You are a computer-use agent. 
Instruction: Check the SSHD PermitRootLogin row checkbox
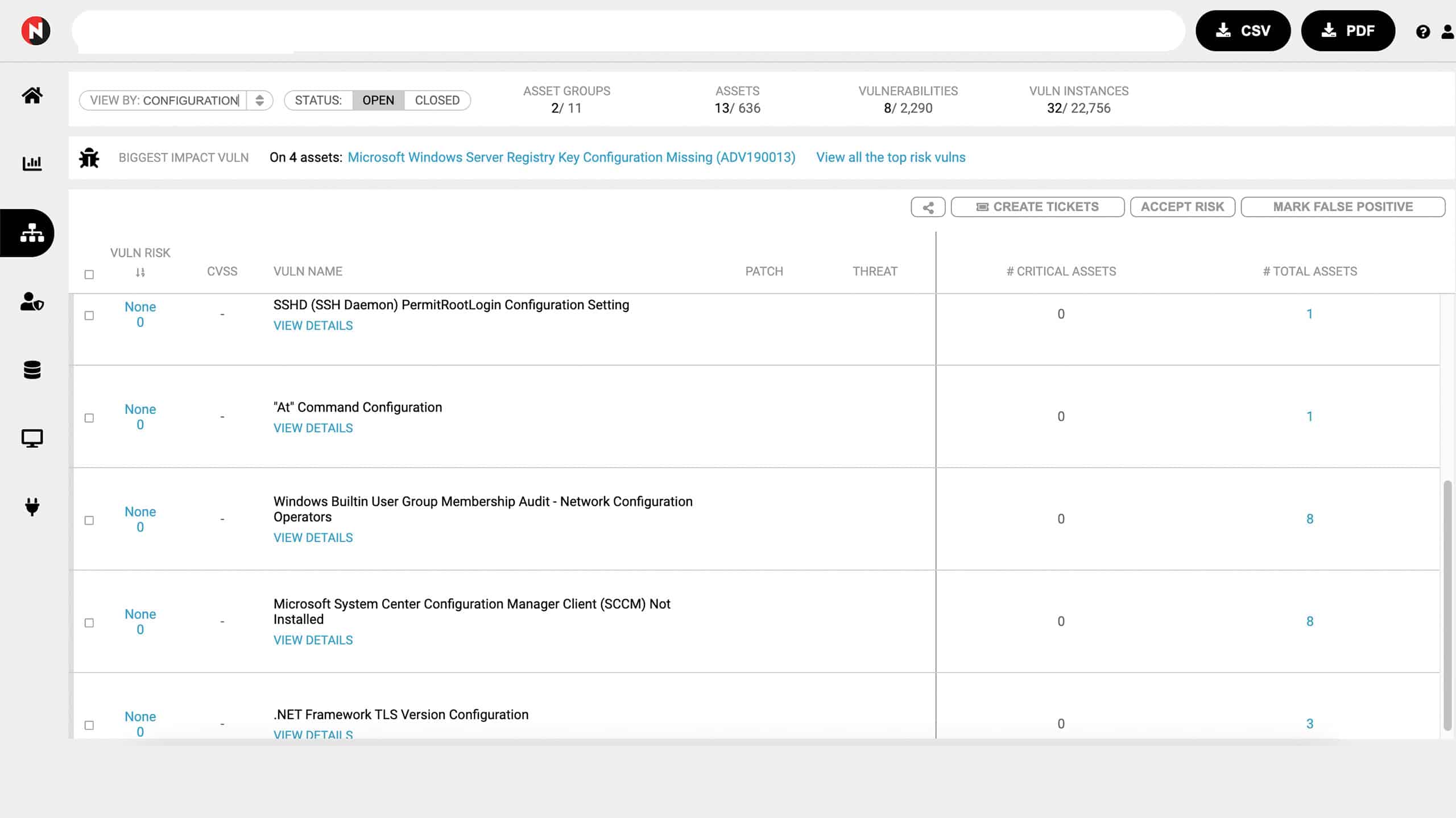coord(89,315)
